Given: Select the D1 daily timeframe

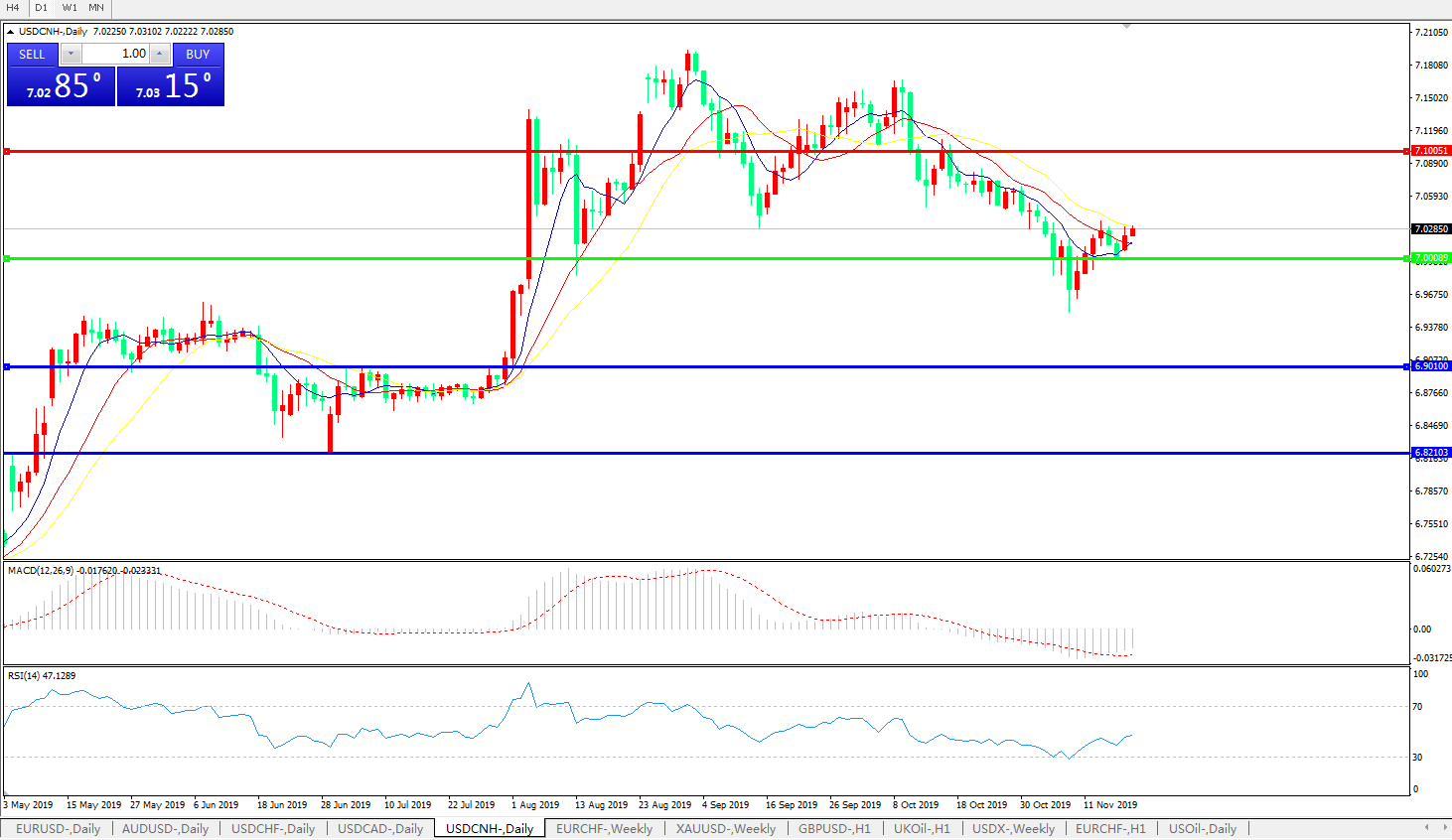Looking at the screenshot, I should [41, 7].
